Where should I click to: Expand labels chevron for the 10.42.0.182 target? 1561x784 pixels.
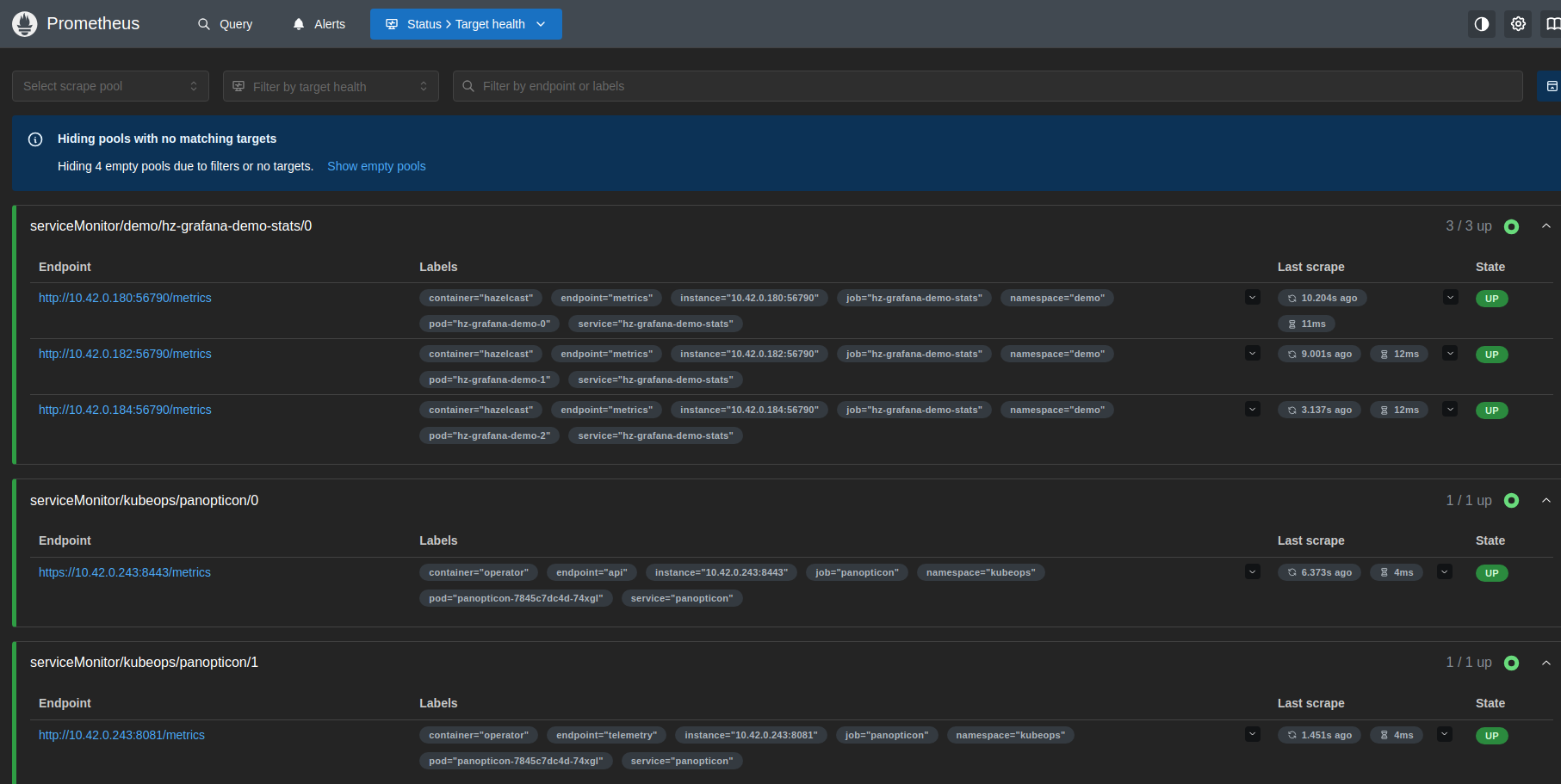pyautogui.click(x=1253, y=354)
